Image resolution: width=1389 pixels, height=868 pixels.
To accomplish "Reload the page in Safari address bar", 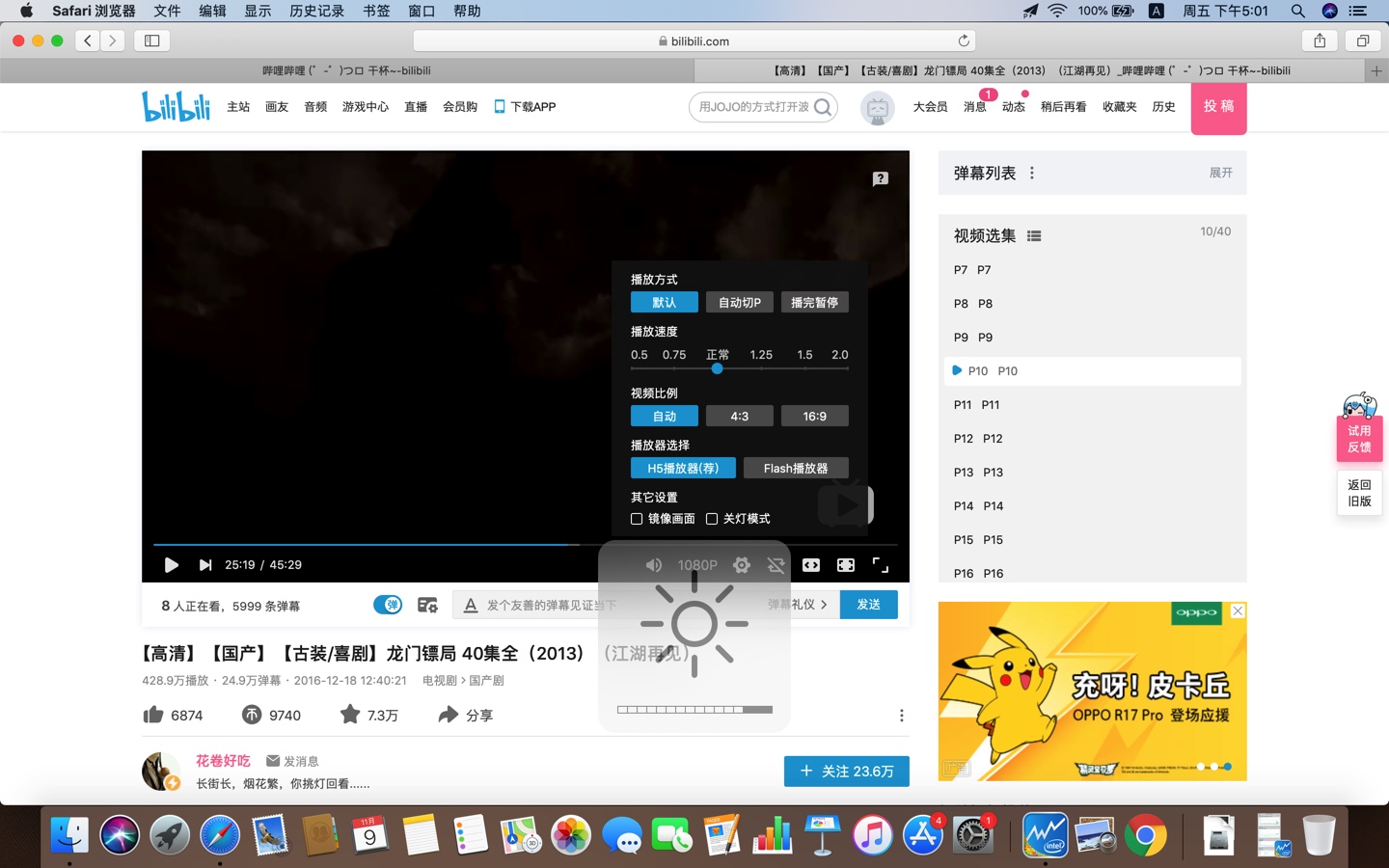I will coord(964,41).
